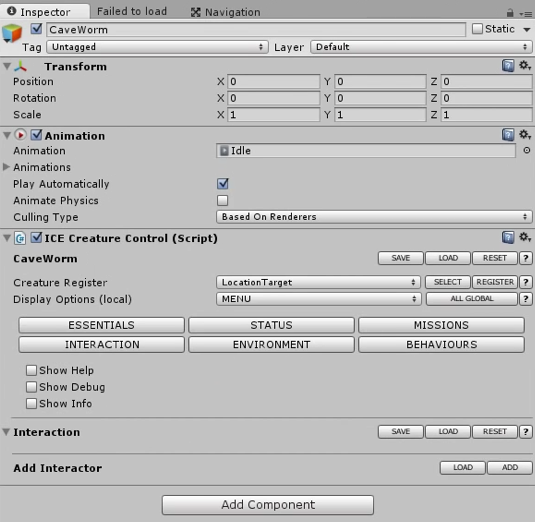Click the GameObject cube icon

click(12, 33)
